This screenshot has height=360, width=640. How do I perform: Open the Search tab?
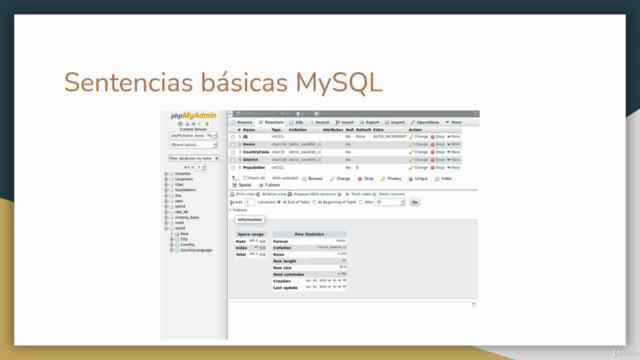tap(319, 122)
